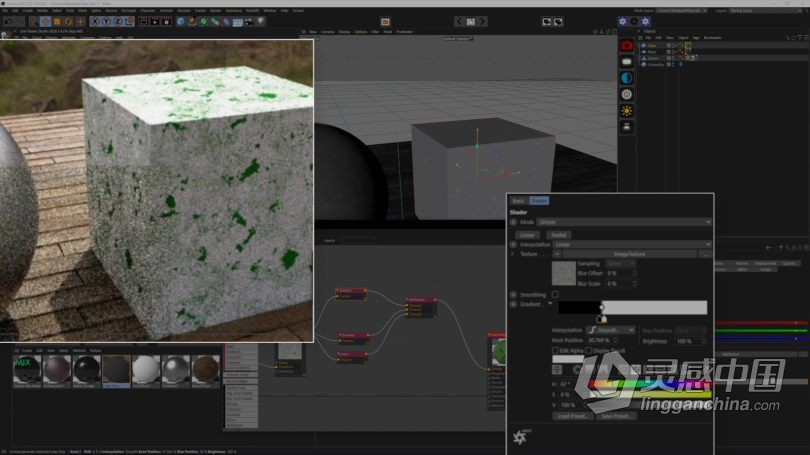Click the half-blue circle palette icon
The image size is (810, 455).
(627, 78)
